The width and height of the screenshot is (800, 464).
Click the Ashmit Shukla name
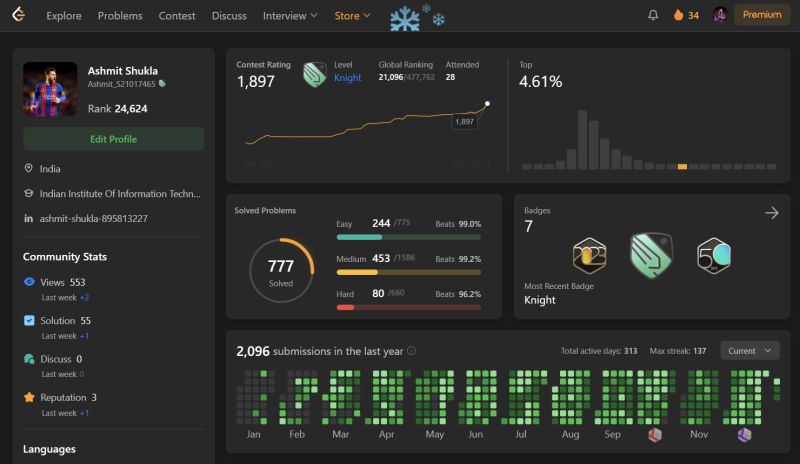[122, 71]
